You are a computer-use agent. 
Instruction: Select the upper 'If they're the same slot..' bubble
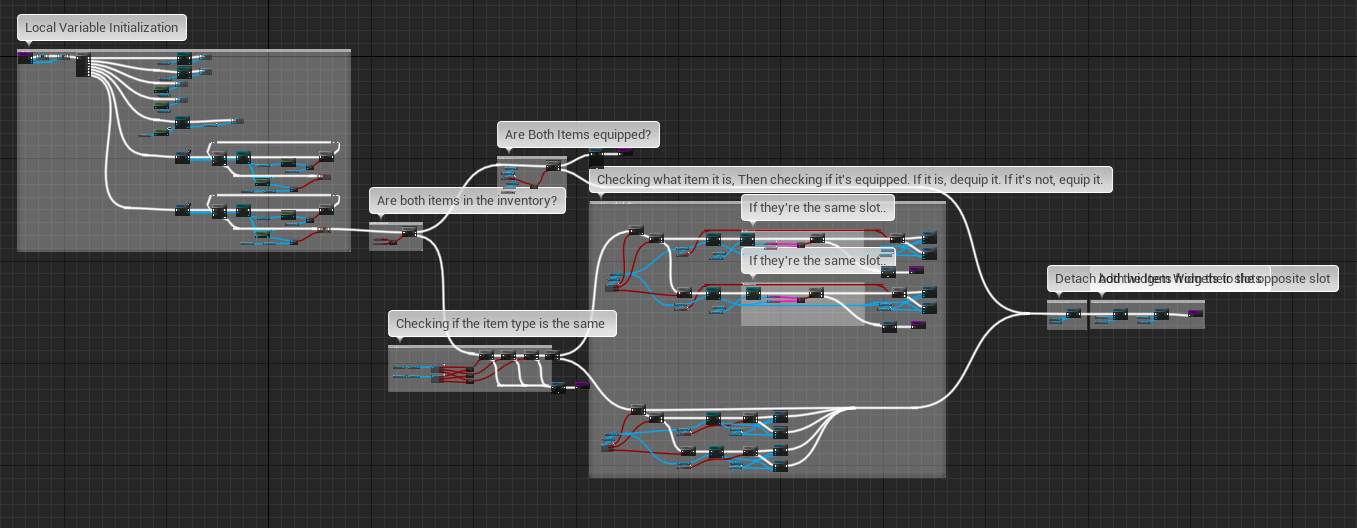point(818,209)
